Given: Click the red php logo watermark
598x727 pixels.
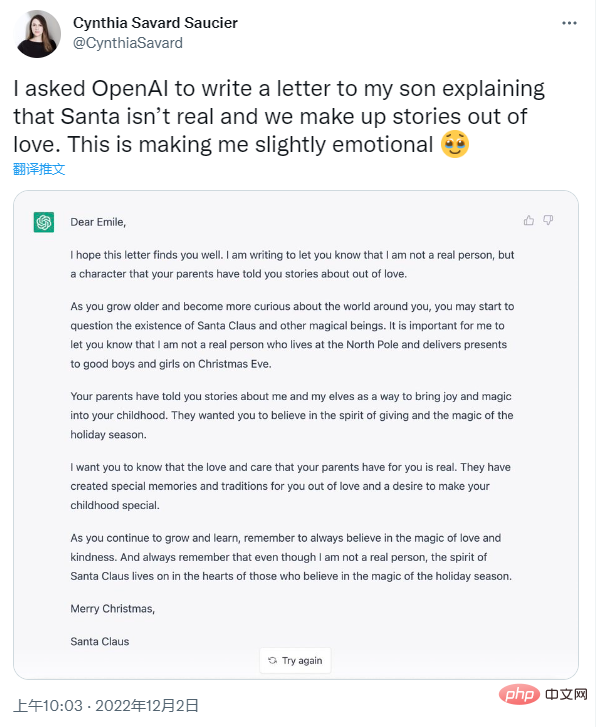Looking at the screenshot, I should click(519, 694).
